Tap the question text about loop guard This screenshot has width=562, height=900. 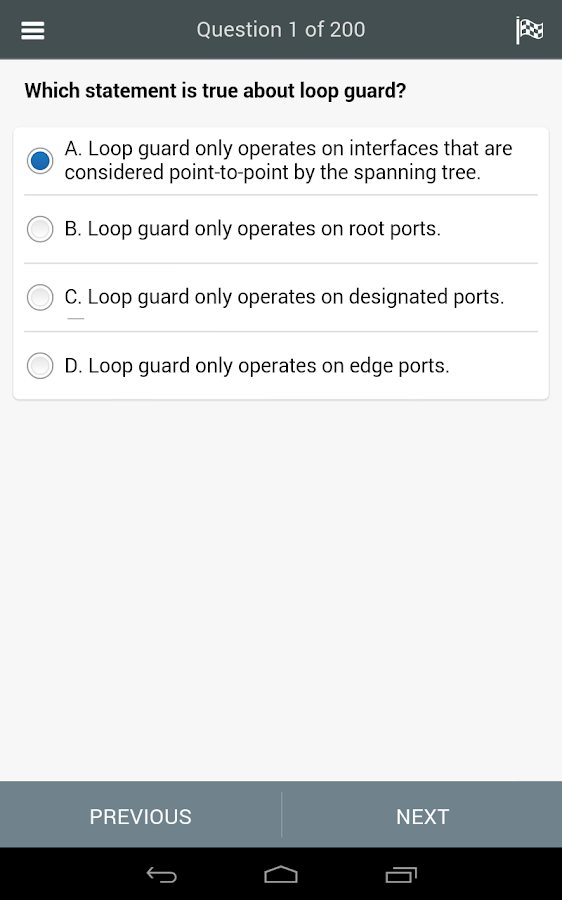[x=215, y=91]
